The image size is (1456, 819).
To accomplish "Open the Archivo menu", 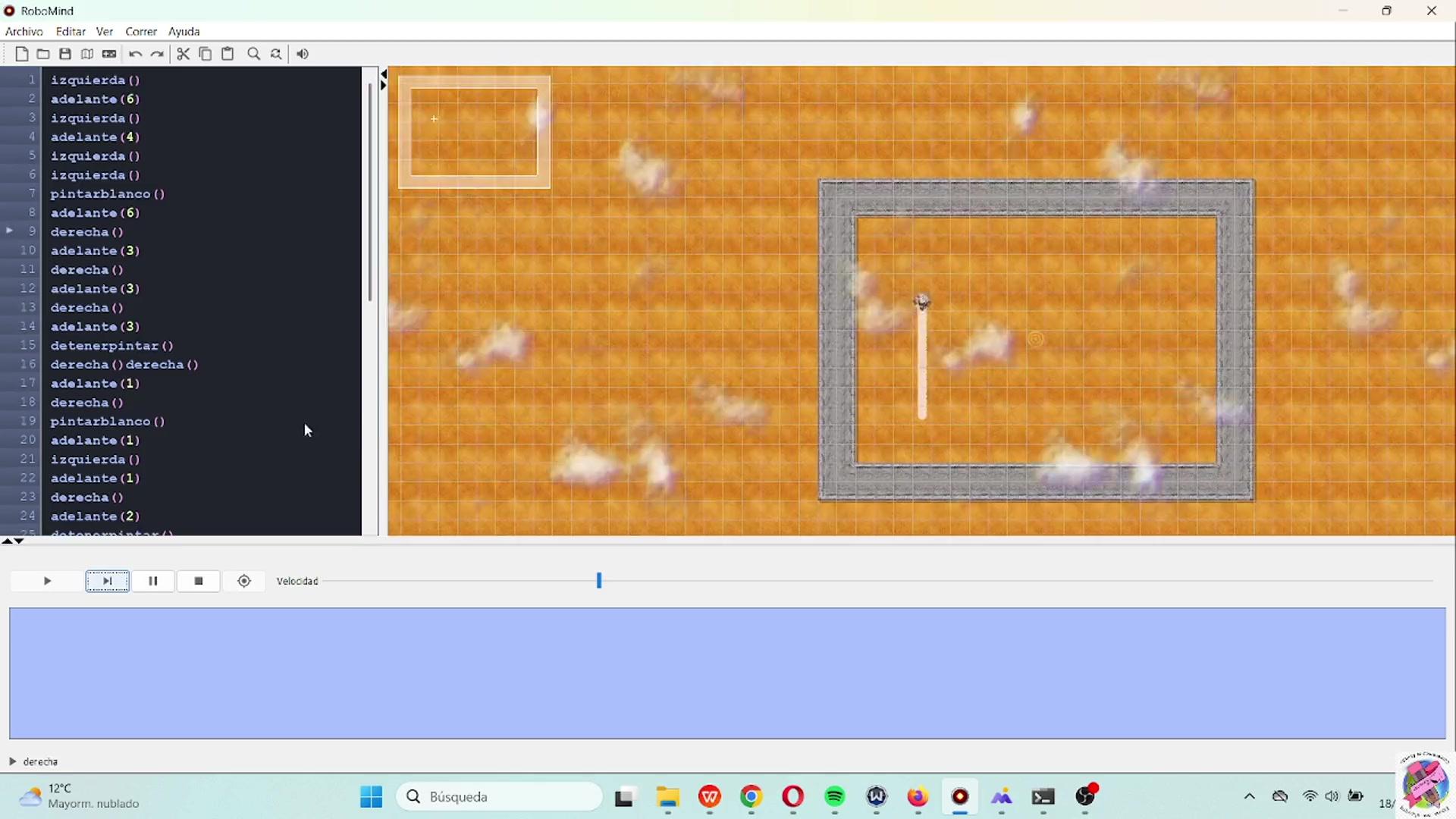I will 24,31.
